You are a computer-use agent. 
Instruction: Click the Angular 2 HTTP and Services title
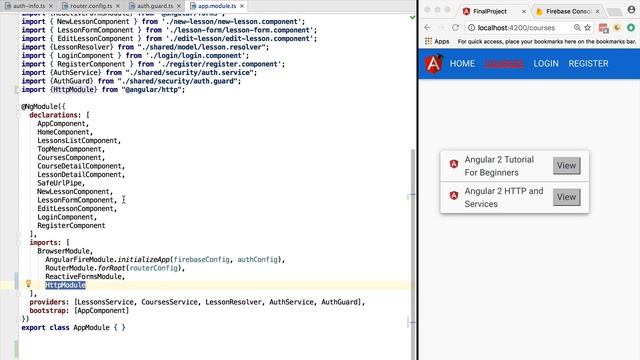pos(504,197)
